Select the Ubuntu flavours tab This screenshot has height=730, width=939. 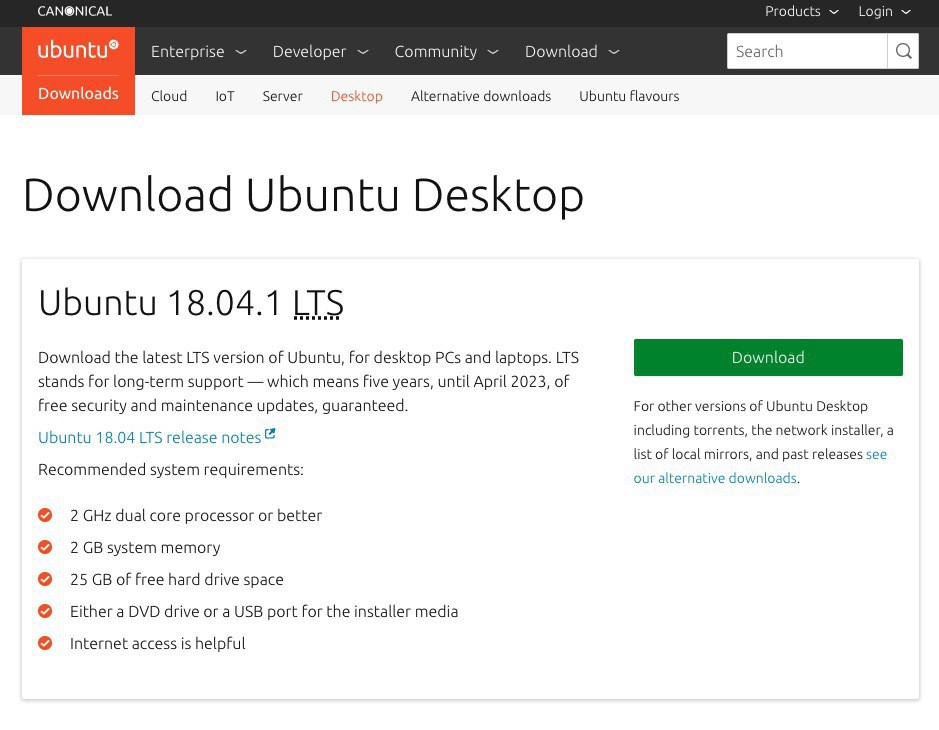(x=629, y=96)
